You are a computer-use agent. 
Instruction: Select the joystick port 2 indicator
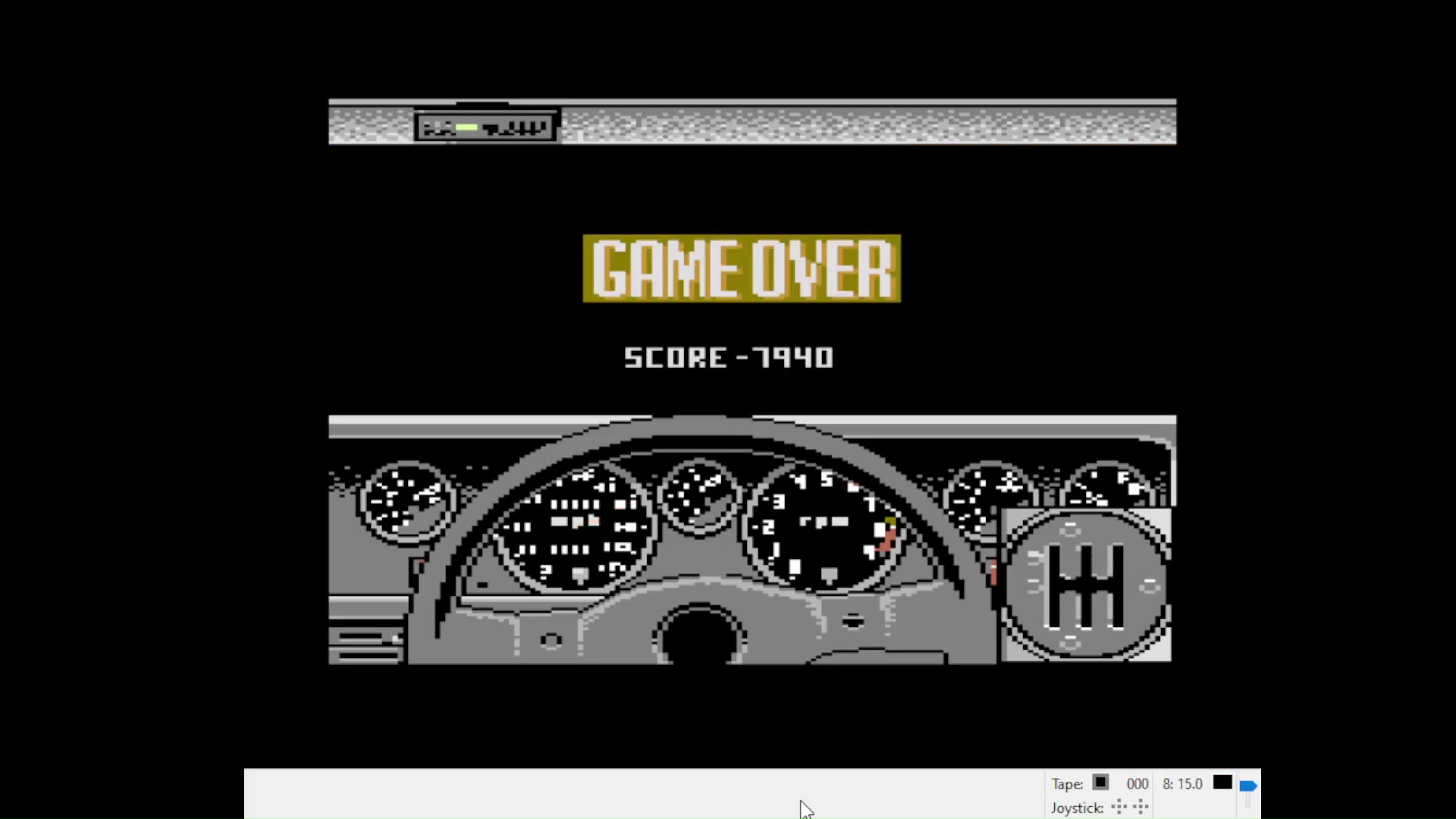(1141, 808)
